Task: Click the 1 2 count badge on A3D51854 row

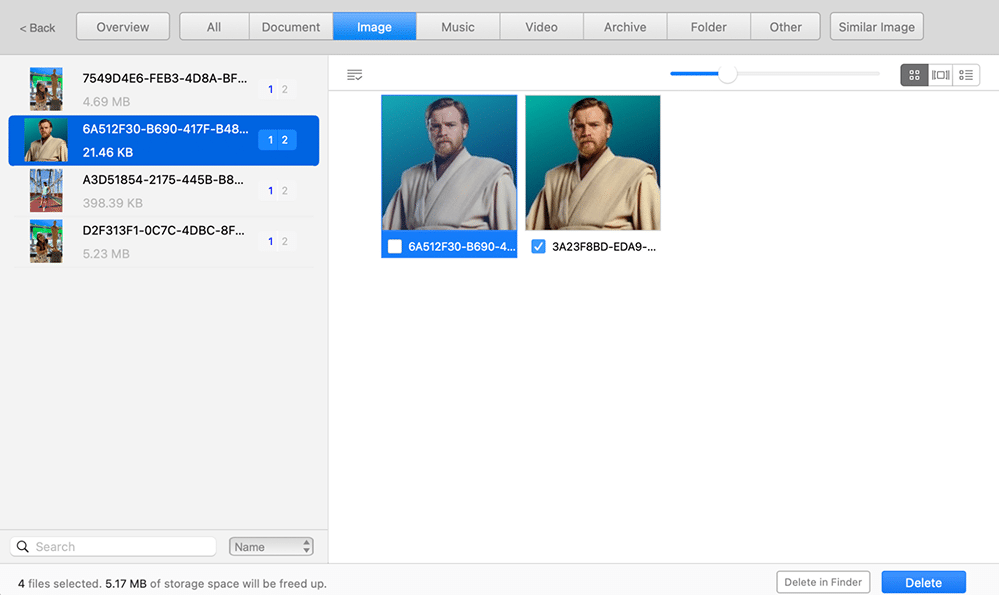Action: pyautogui.click(x=277, y=190)
